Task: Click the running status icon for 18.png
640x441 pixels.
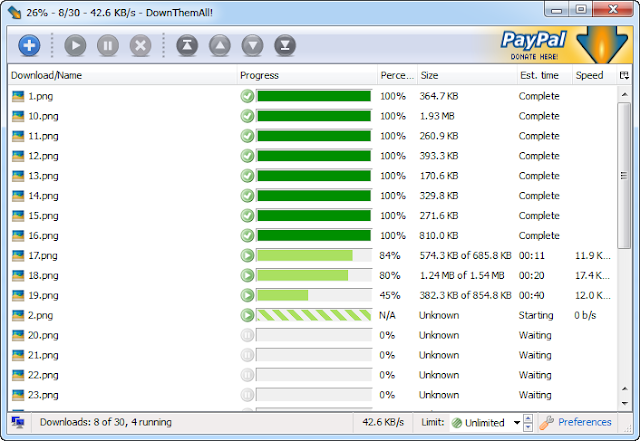Action: click(x=247, y=276)
